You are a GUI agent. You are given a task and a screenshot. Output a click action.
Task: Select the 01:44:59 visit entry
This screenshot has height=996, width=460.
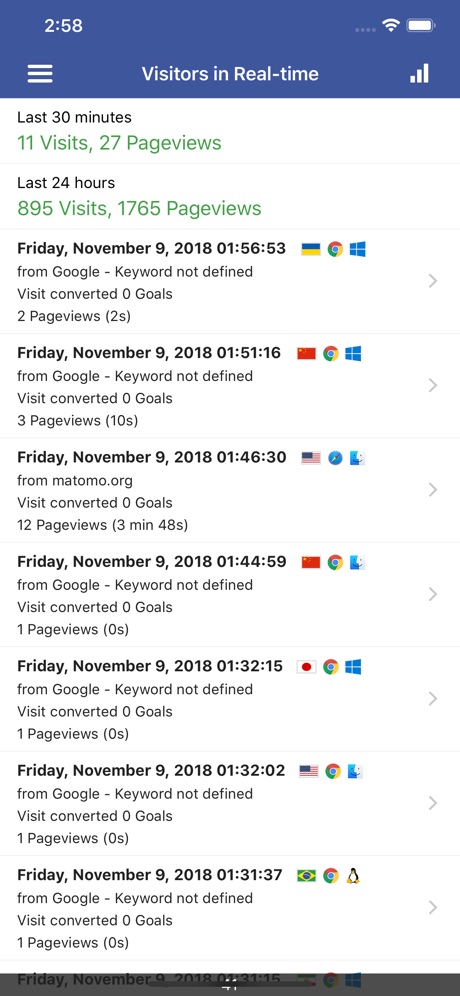[x=230, y=595]
